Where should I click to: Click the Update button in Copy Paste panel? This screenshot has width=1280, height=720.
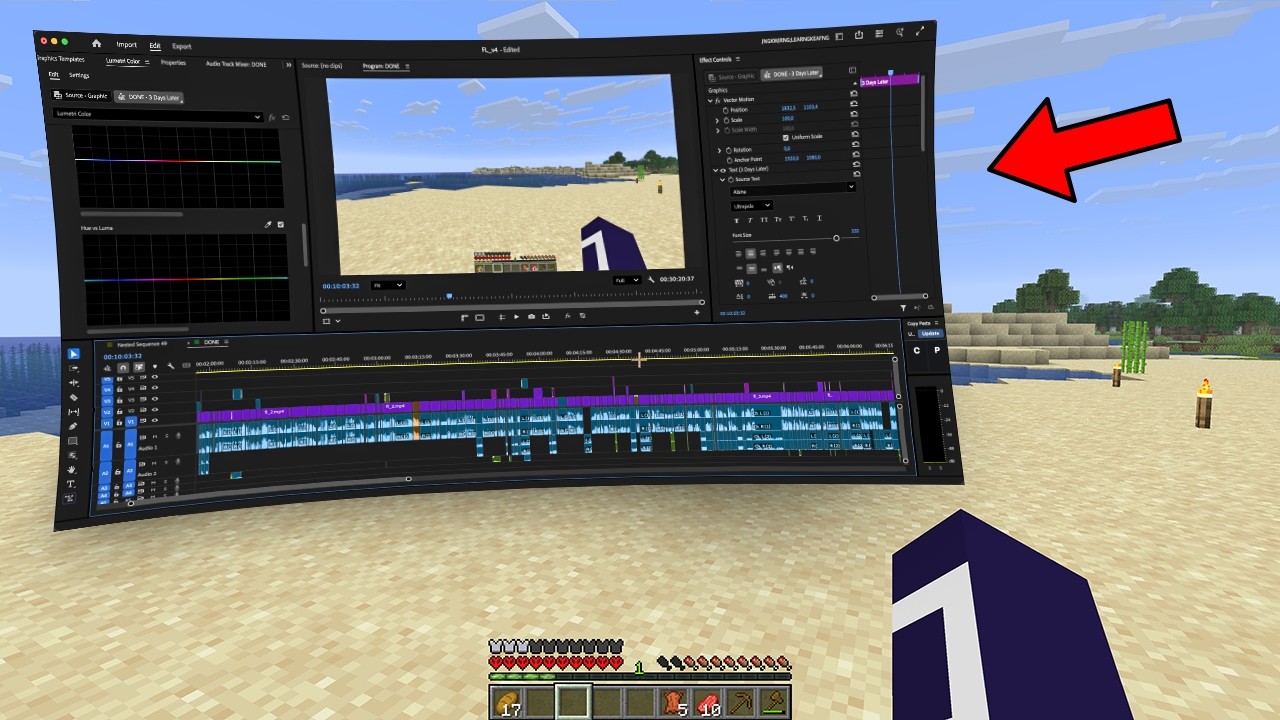click(x=930, y=333)
